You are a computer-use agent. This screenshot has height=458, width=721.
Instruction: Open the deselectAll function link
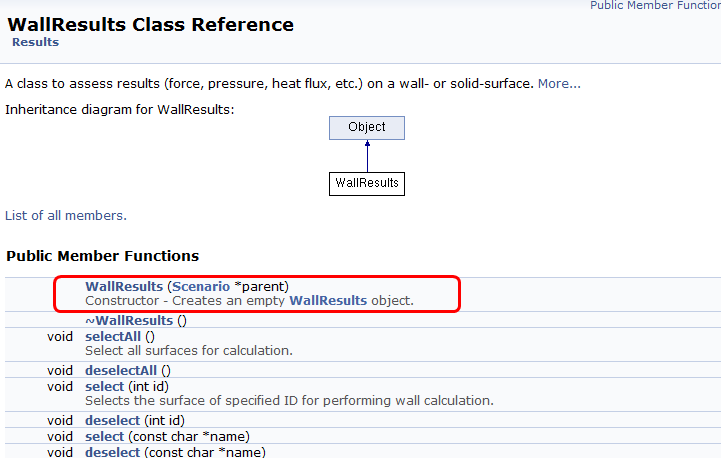121,370
